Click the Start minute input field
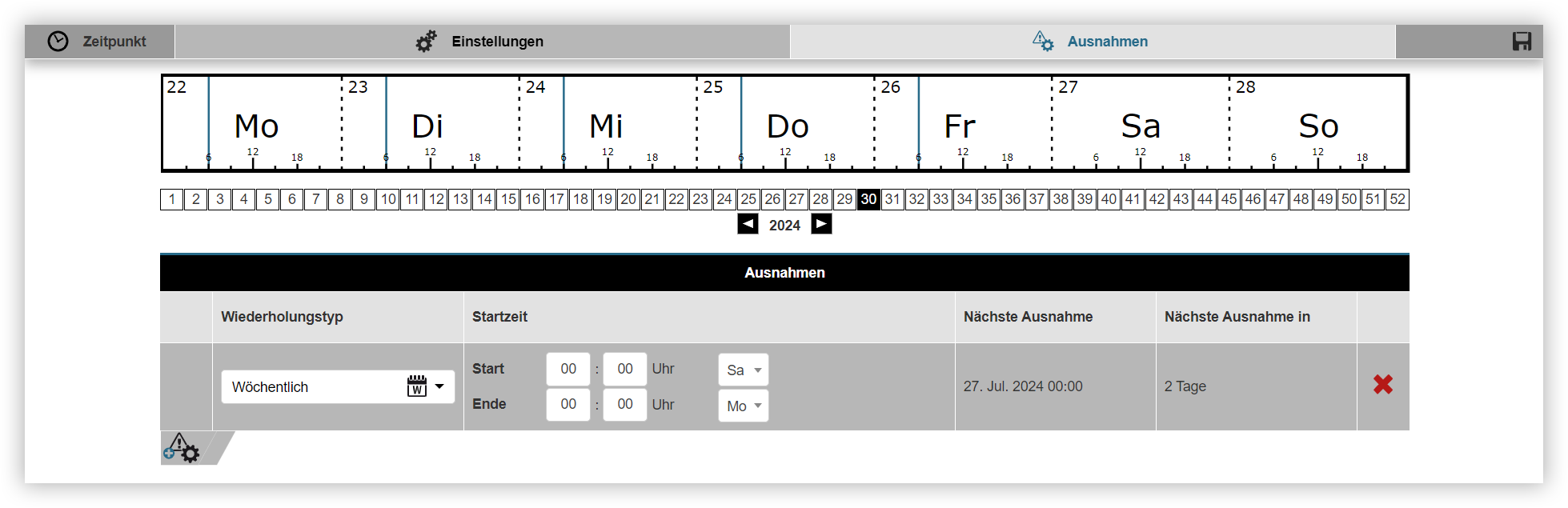The height and width of the screenshot is (508, 1568). 624,369
